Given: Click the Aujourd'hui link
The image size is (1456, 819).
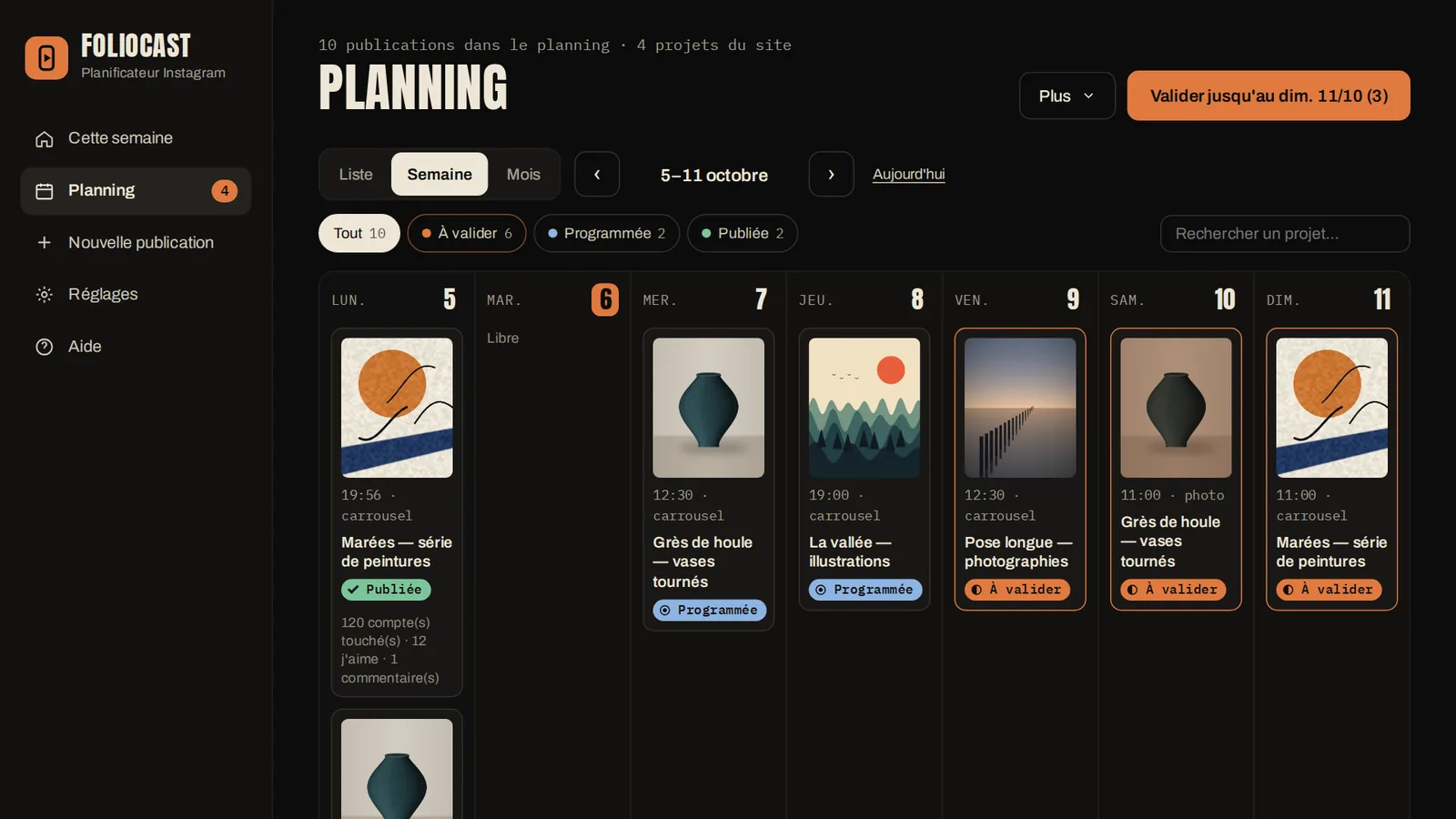Looking at the screenshot, I should pos(908,174).
